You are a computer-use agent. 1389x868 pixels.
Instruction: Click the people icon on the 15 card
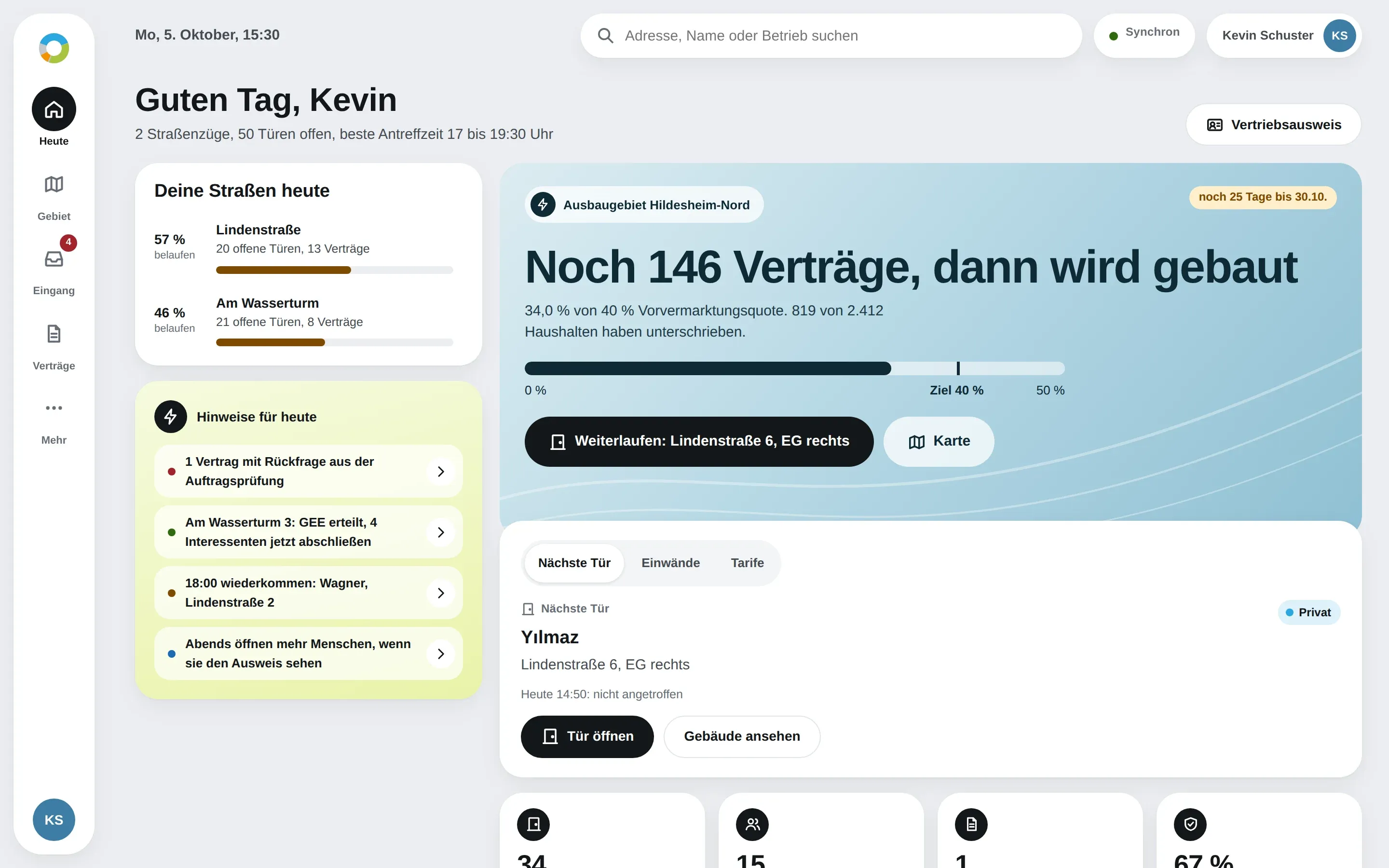click(752, 825)
